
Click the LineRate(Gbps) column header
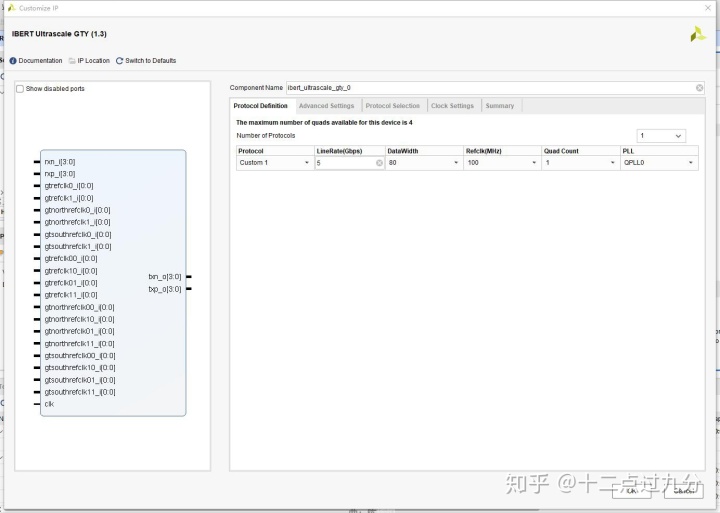click(350, 151)
